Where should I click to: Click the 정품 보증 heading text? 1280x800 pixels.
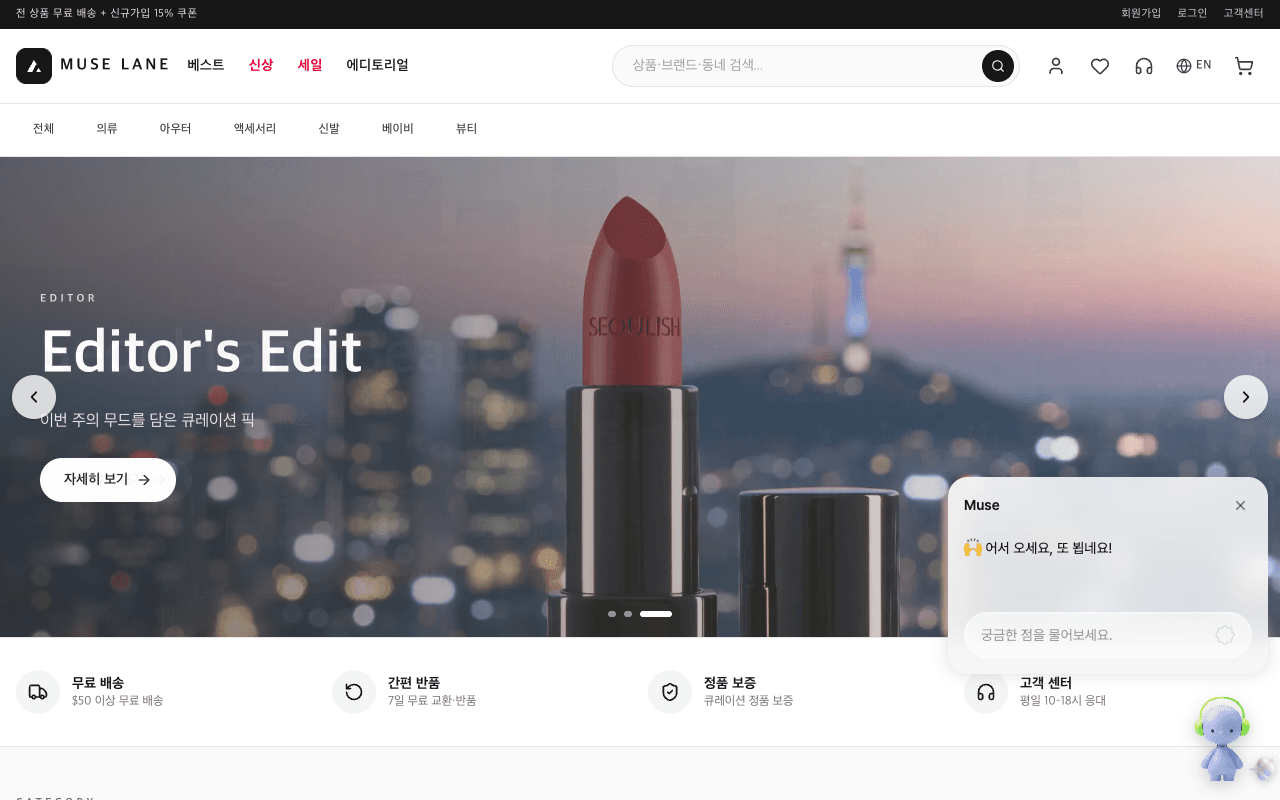(730, 683)
